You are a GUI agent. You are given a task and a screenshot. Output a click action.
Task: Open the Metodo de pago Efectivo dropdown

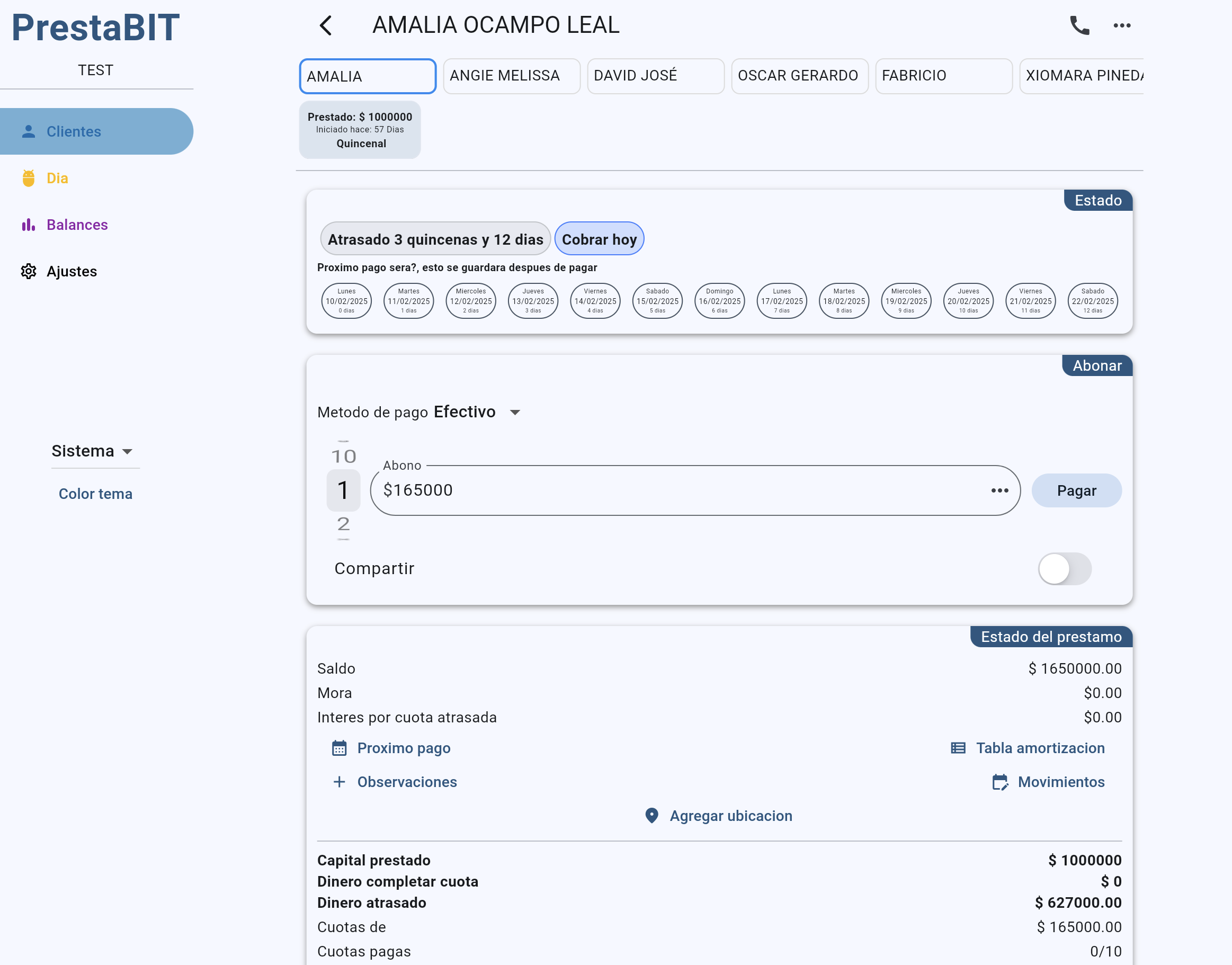pyautogui.click(x=515, y=413)
